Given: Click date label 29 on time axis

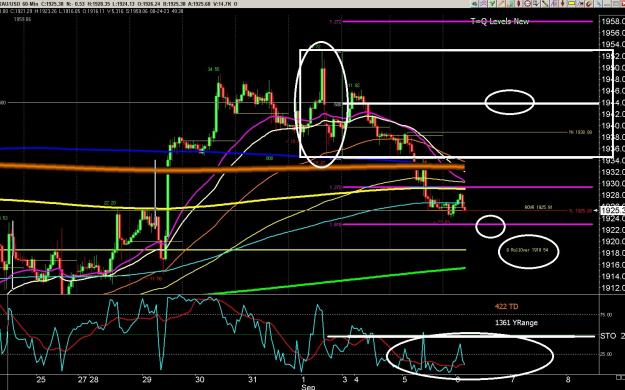Looking at the screenshot, I should 147,379.
